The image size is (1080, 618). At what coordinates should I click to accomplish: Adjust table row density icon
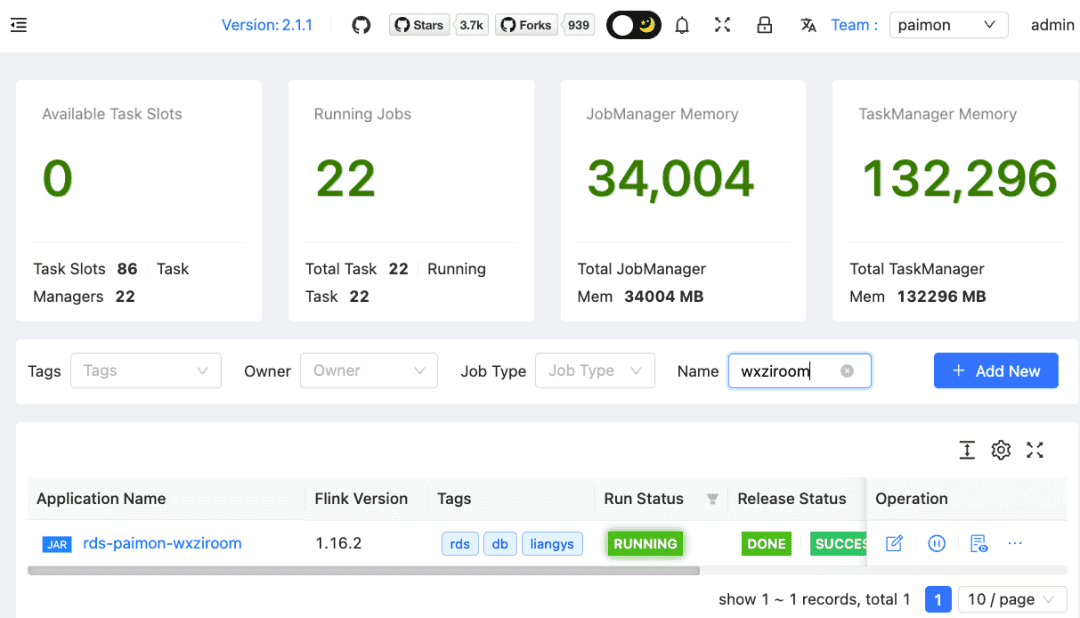(967, 450)
